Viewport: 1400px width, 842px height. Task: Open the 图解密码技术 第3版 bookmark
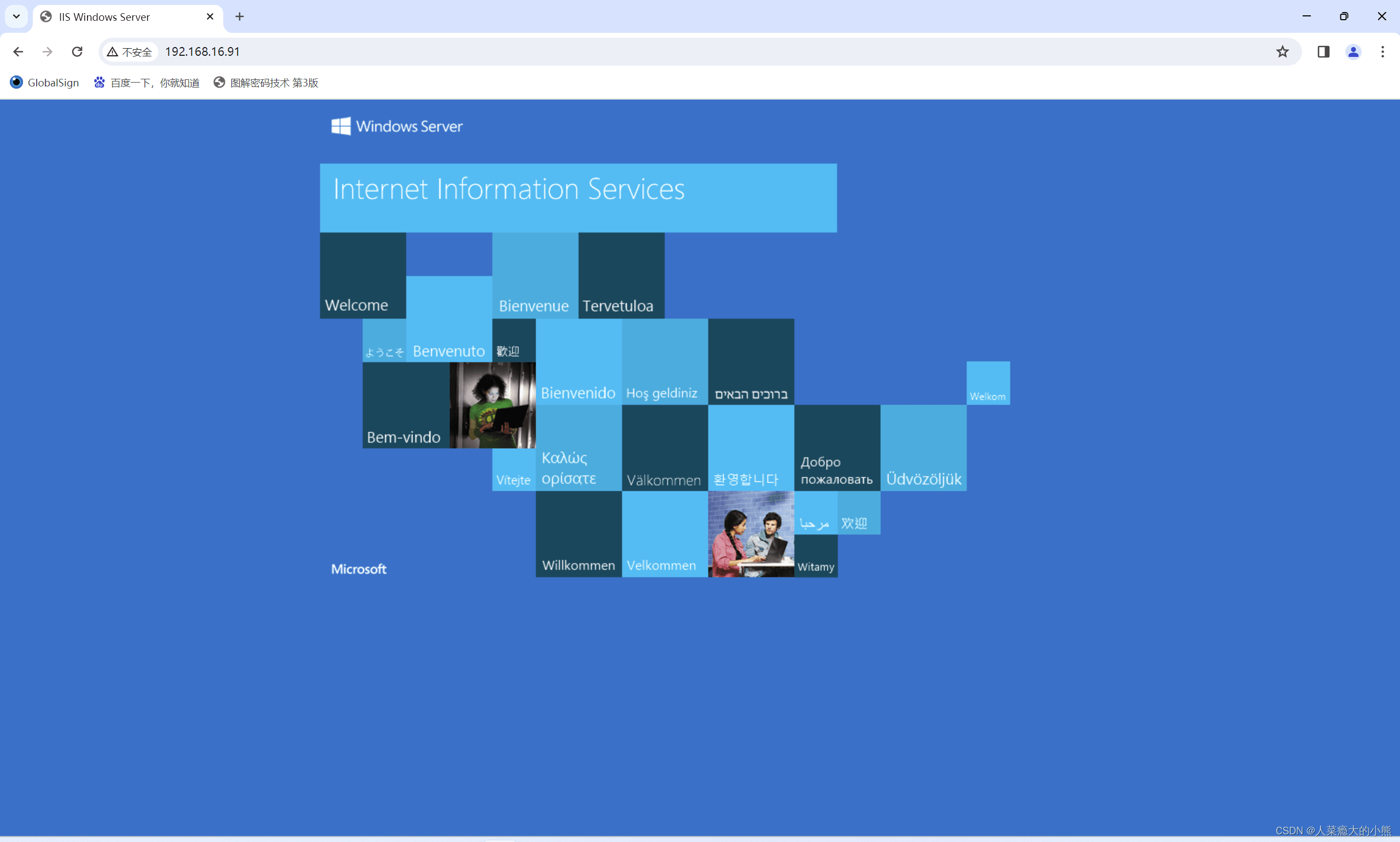point(266,83)
